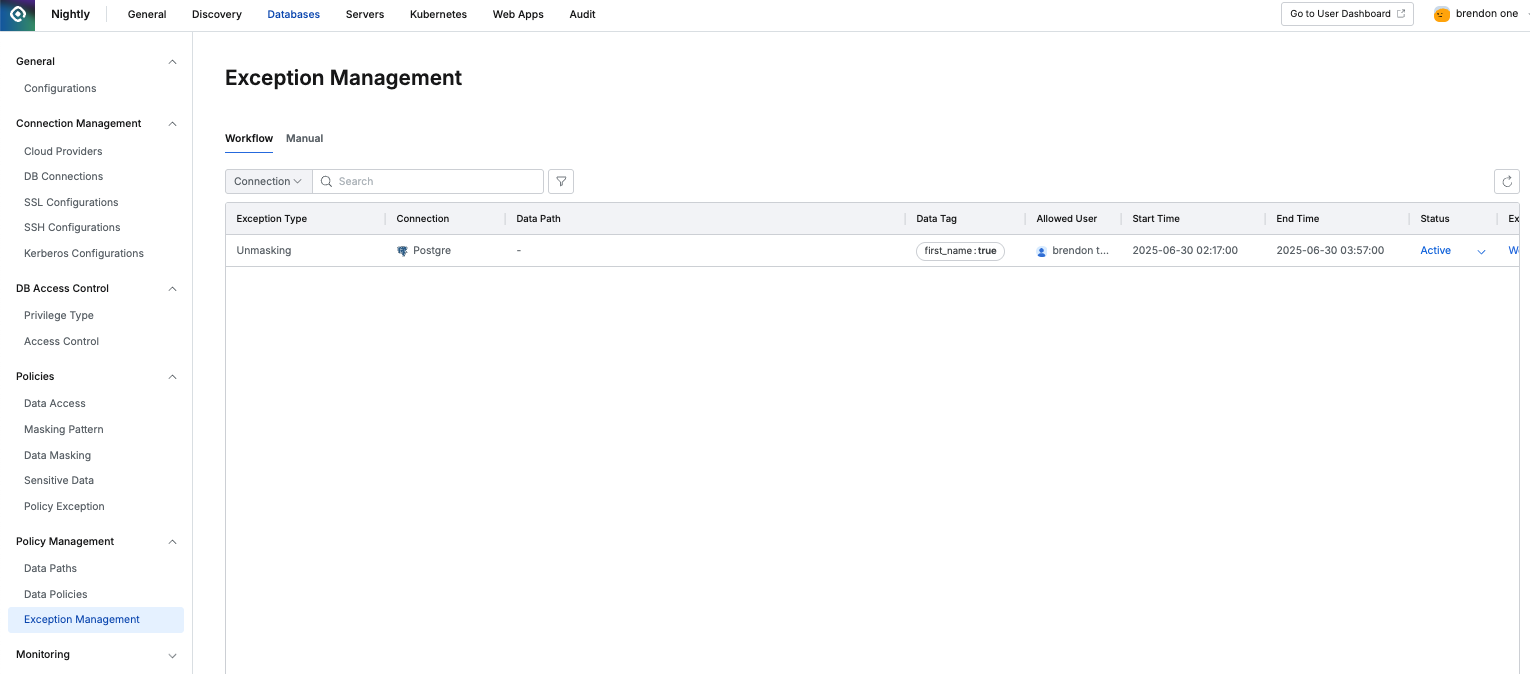Click the refresh table icon
The width and height of the screenshot is (1530, 674).
[x=1507, y=181]
